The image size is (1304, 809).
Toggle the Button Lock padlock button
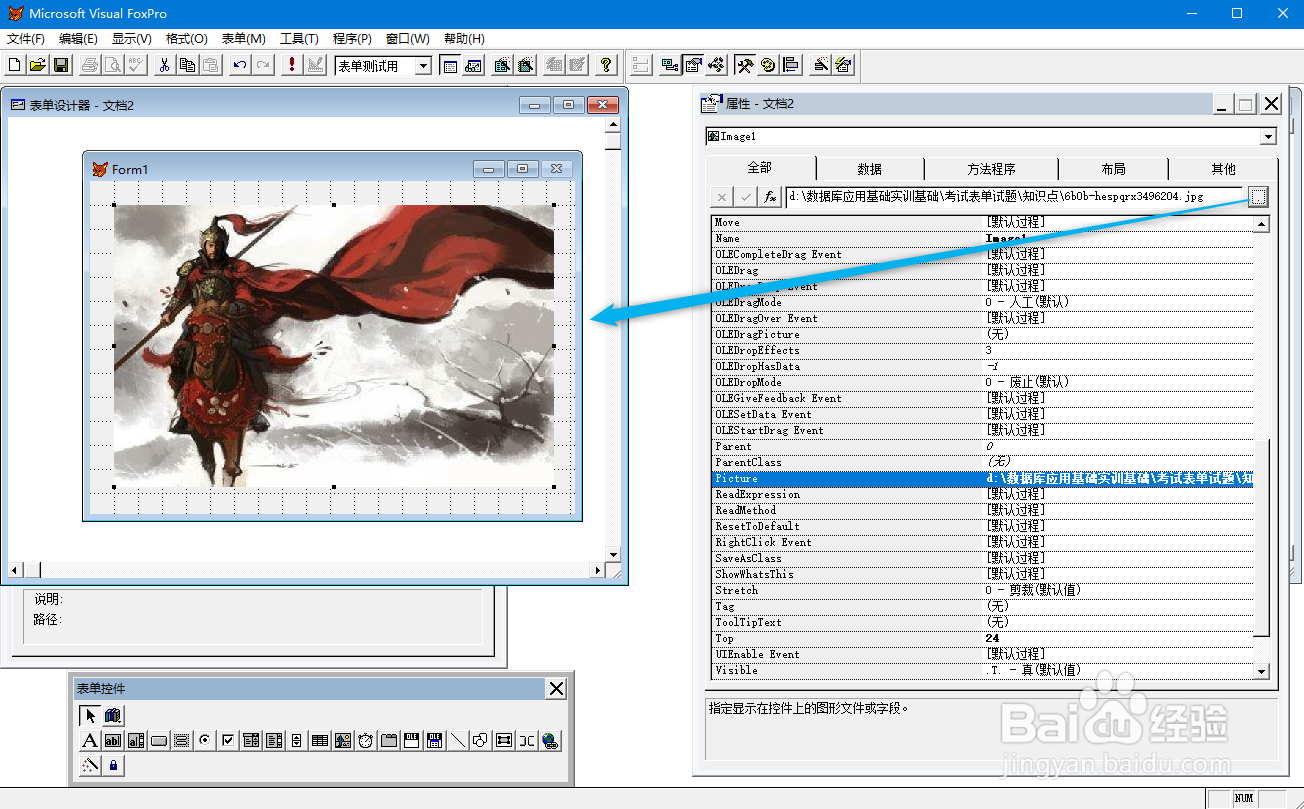(x=113, y=765)
